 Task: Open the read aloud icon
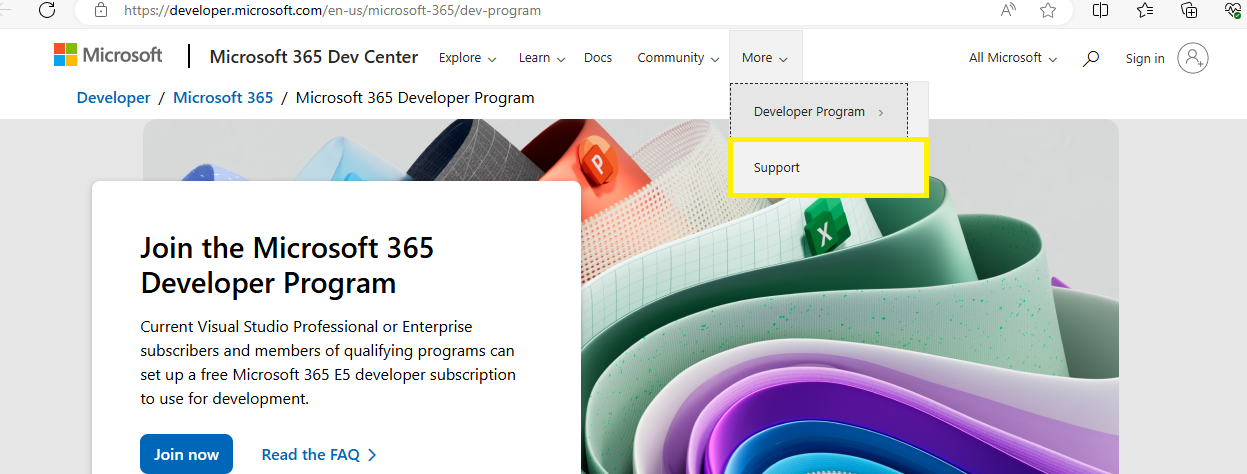point(1009,10)
